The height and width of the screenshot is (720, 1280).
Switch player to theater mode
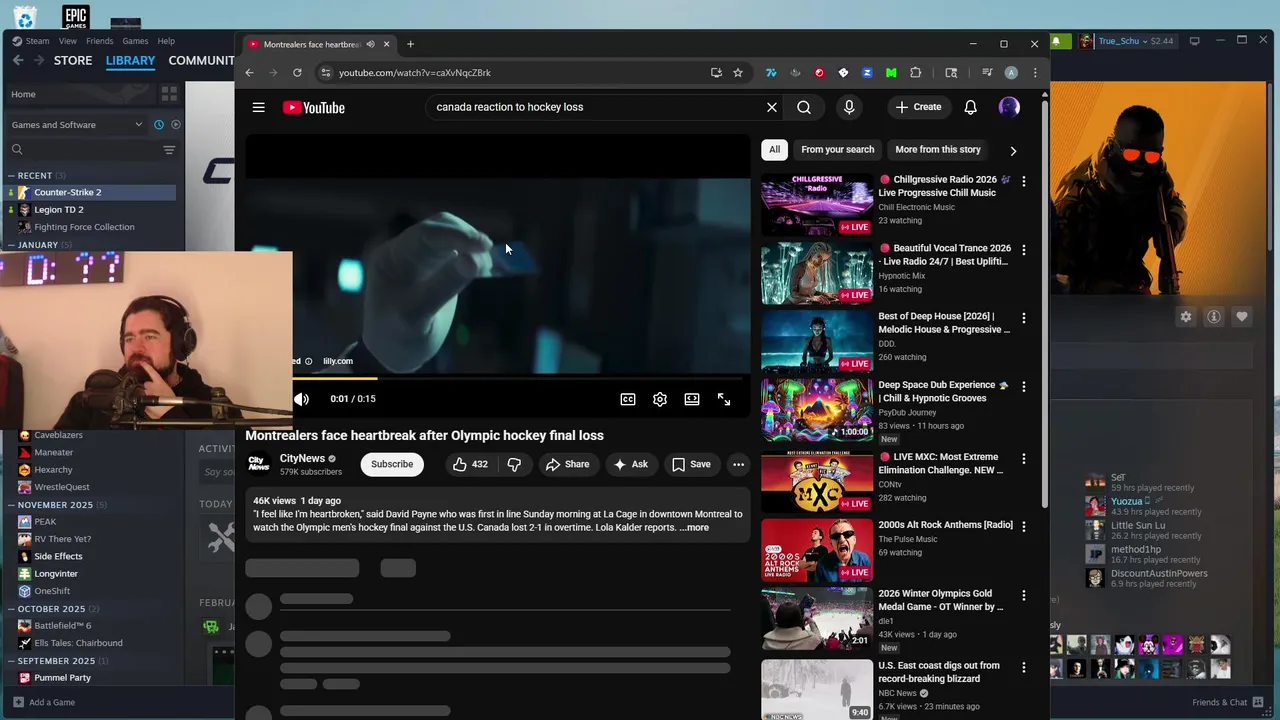692,399
